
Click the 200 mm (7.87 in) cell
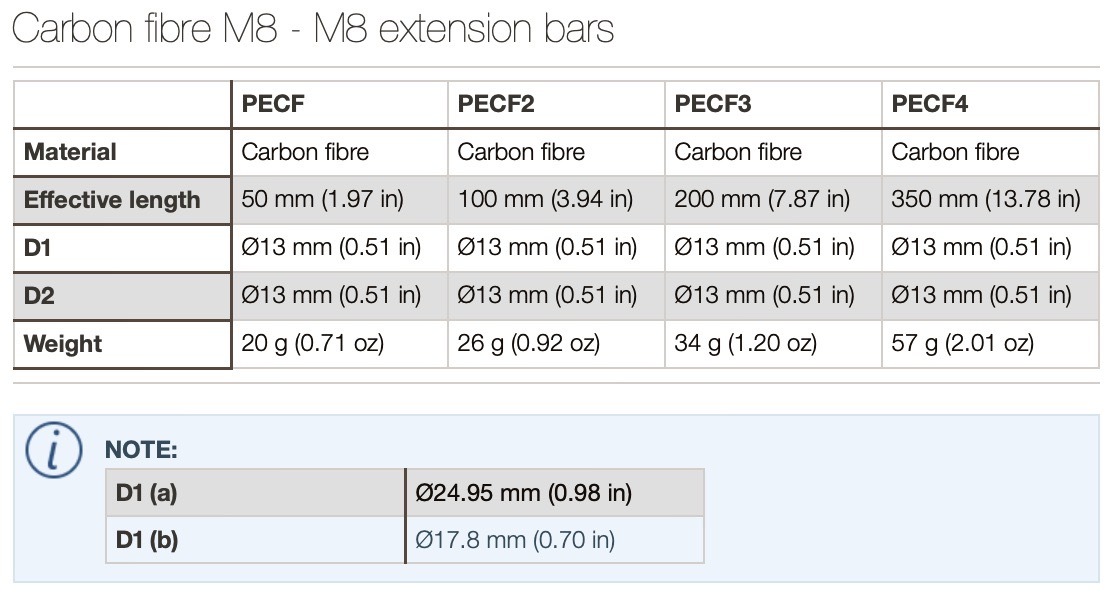pos(762,200)
